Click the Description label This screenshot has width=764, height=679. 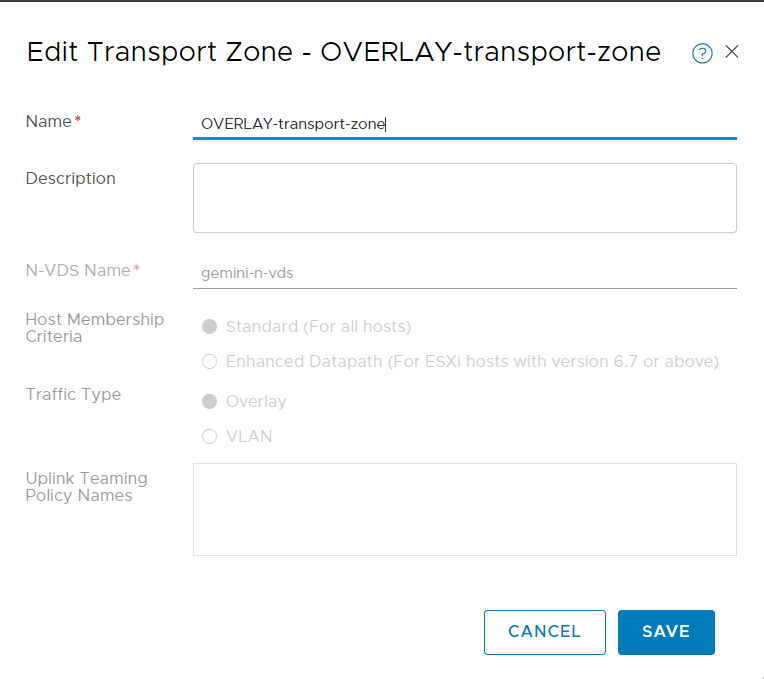(x=70, y=179)
